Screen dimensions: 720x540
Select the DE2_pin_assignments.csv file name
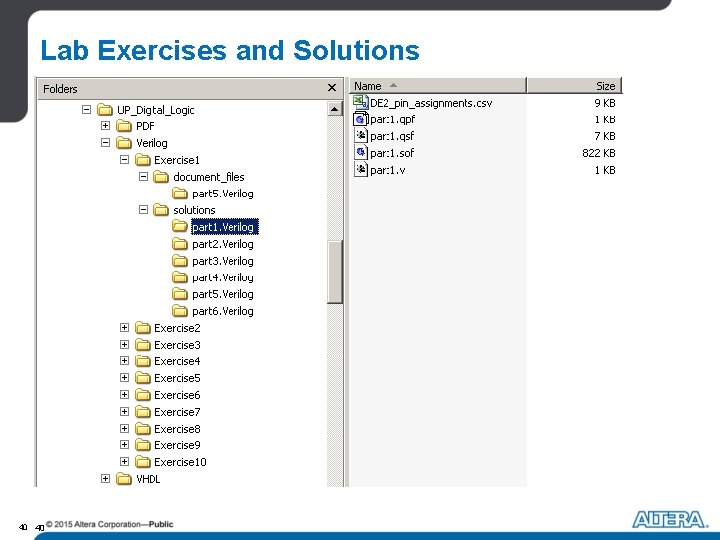pos(431,103)
